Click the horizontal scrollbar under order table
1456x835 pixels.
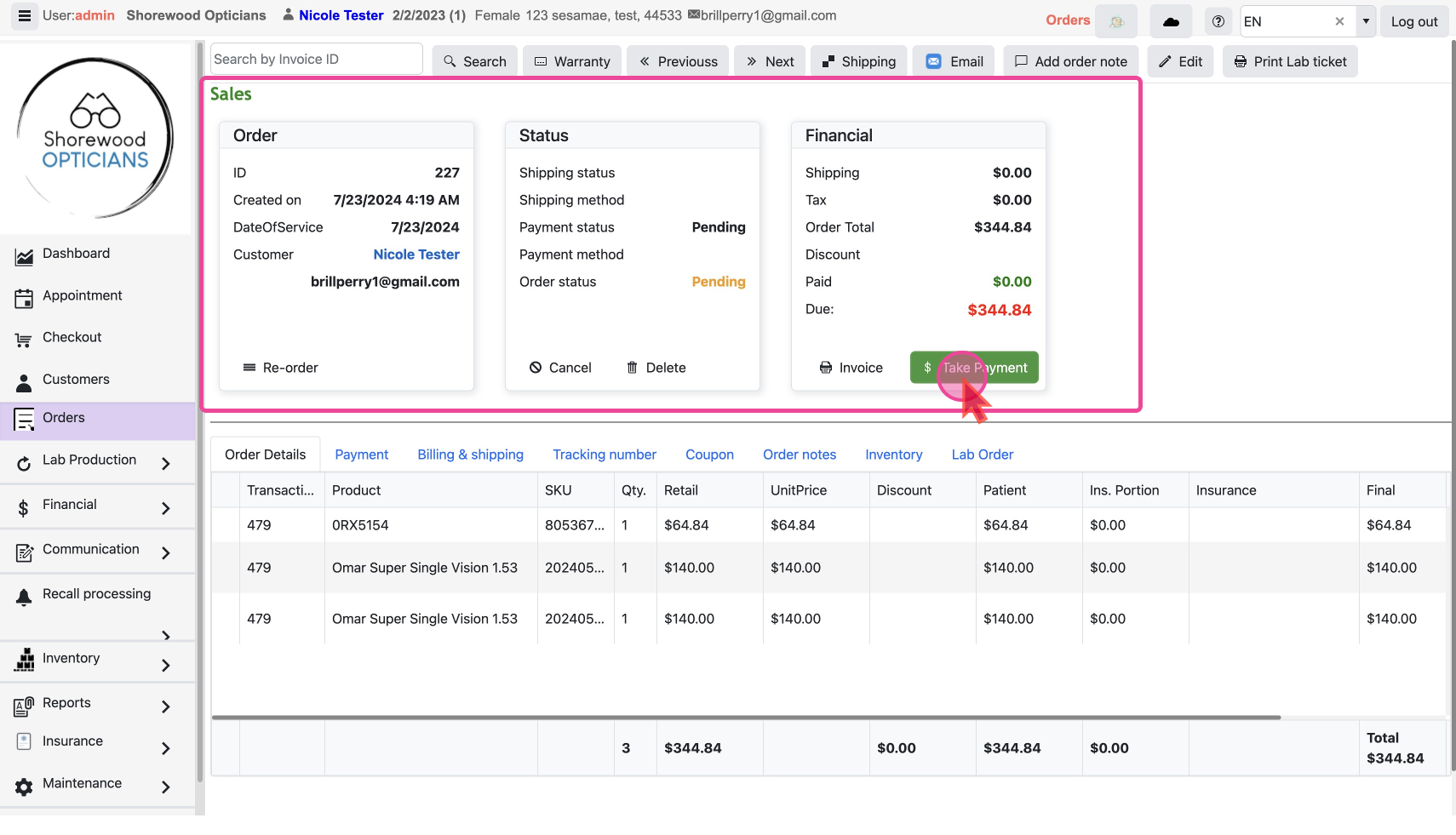click(745, 718)
